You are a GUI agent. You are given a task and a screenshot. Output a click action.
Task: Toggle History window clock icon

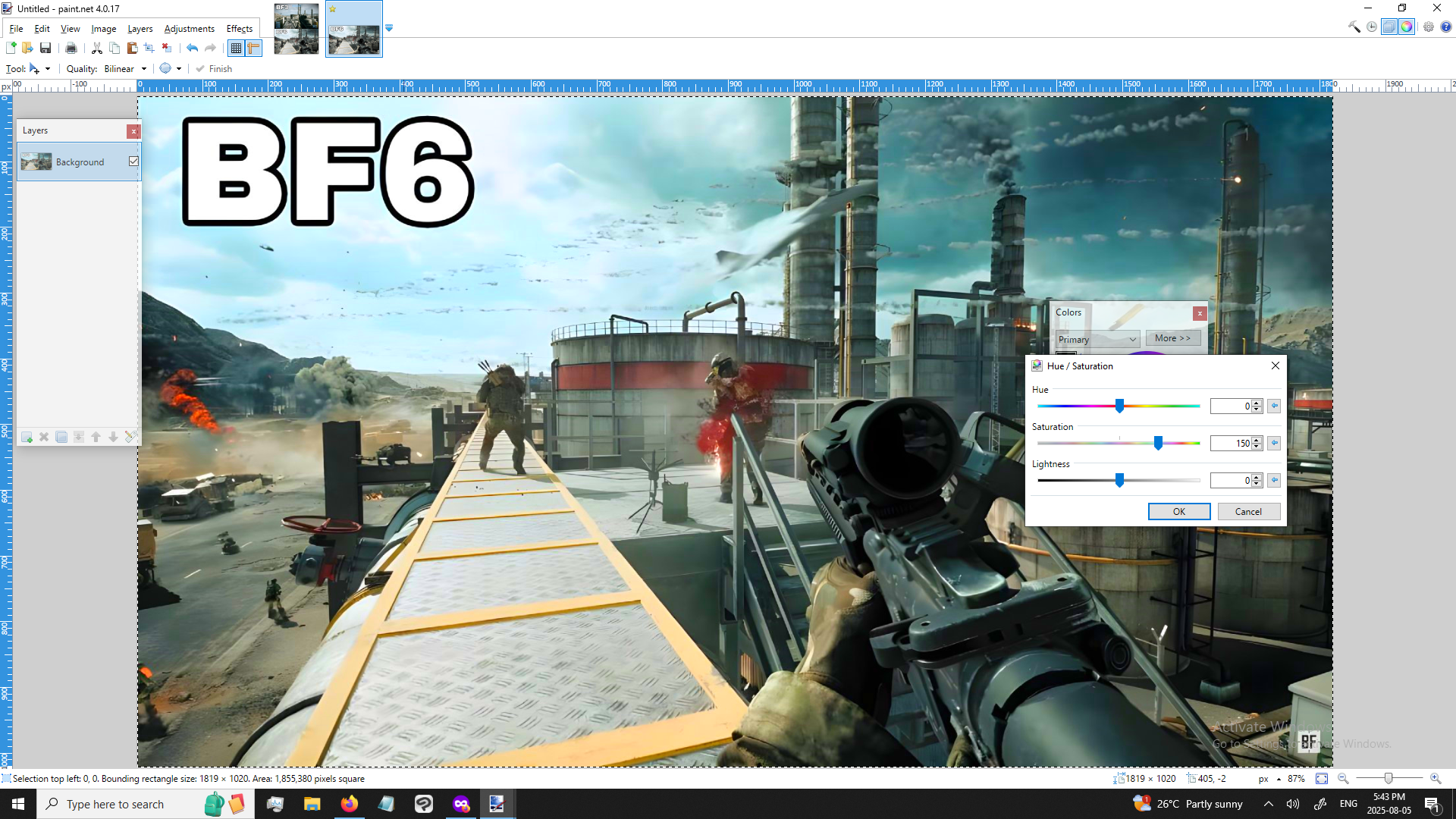tap(1372, 27)
